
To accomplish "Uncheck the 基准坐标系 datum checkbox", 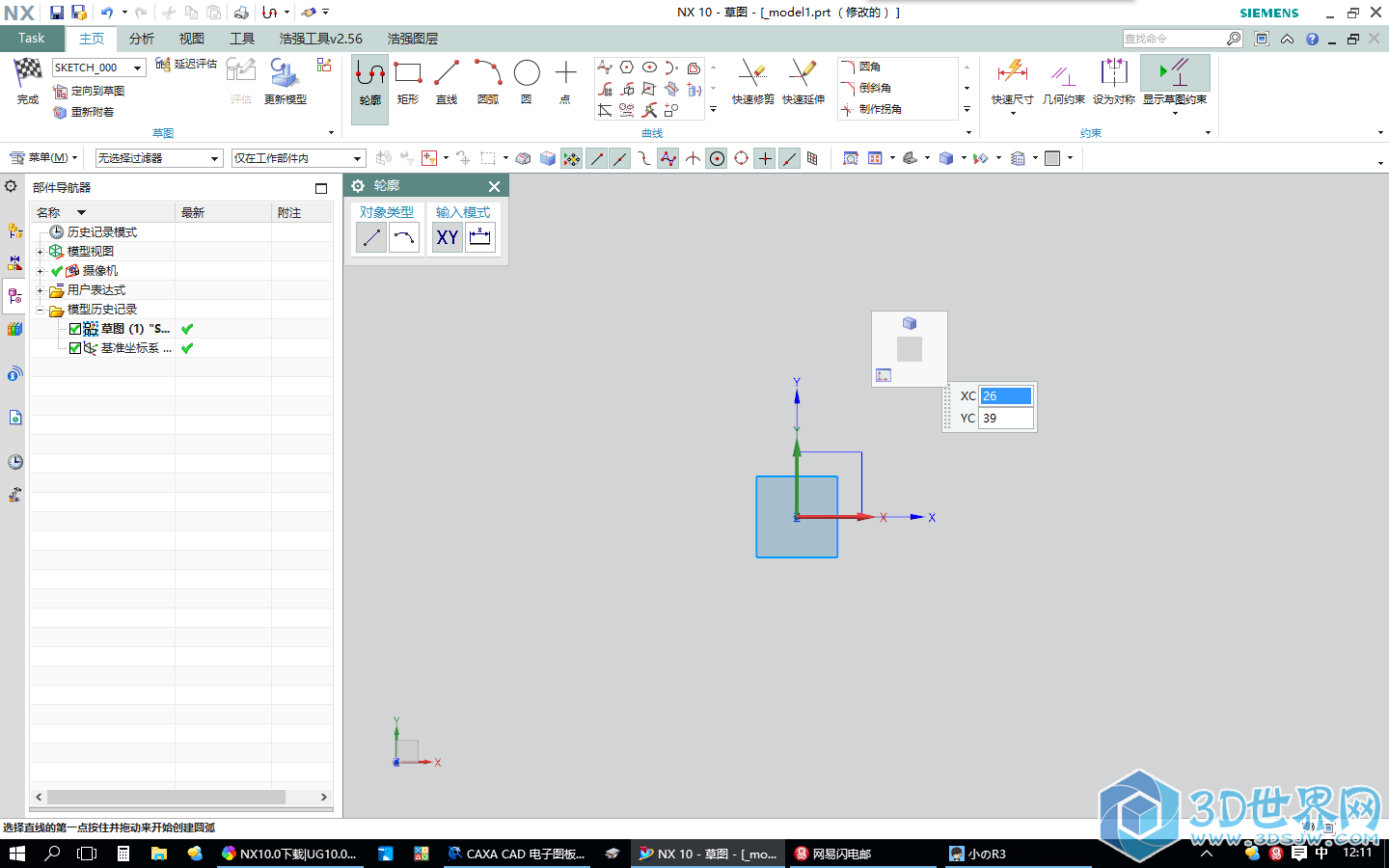I will coord(75,348).
